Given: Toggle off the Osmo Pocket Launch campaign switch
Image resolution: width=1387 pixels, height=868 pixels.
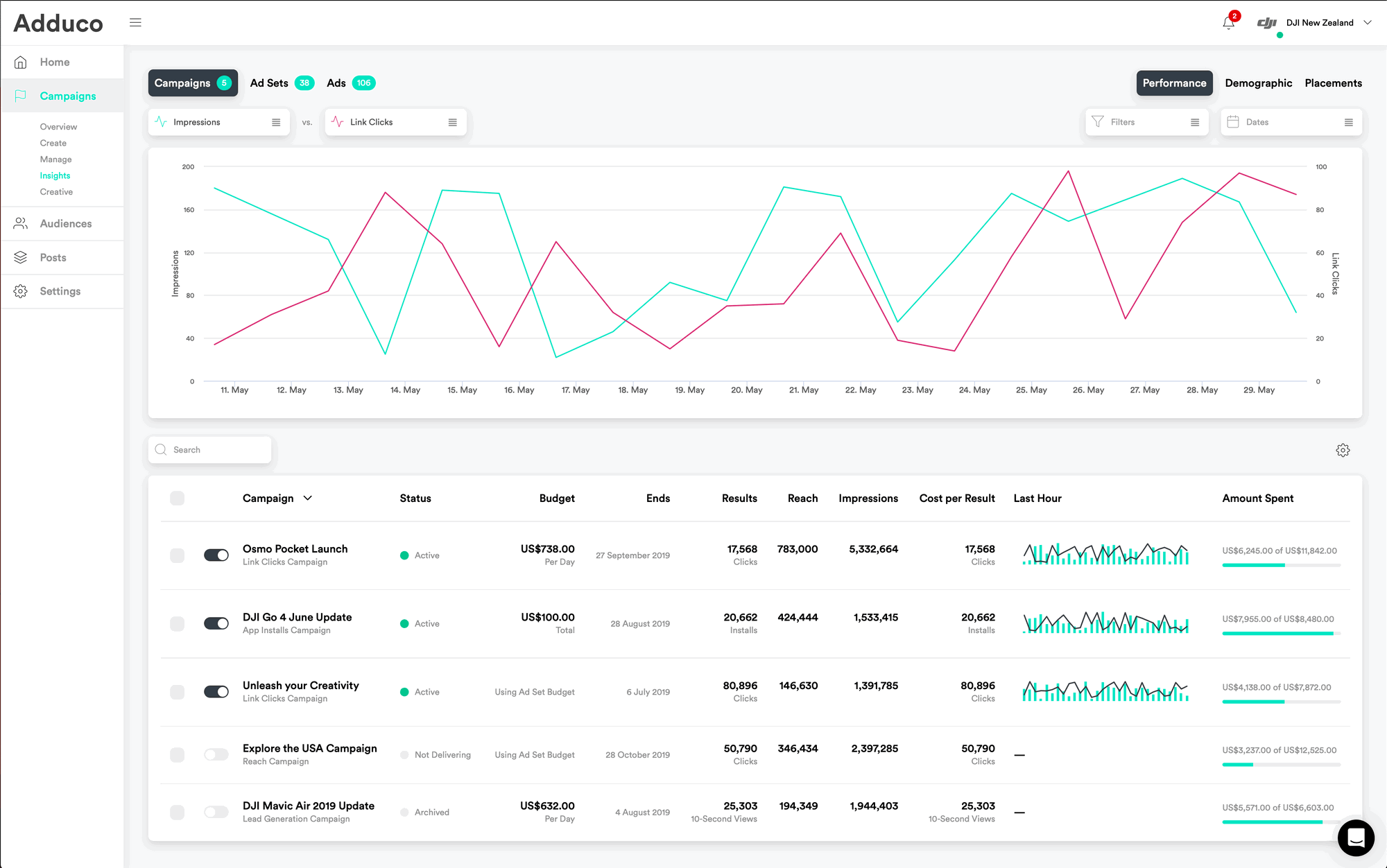Looking at the screenshot, I should click(x=216, y=555).
